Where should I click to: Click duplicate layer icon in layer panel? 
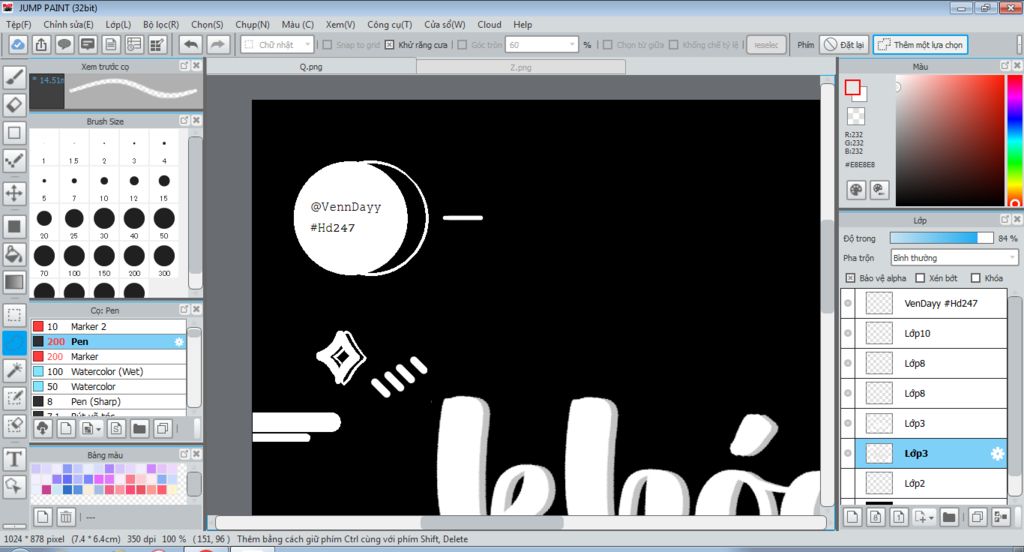[977, 517]
